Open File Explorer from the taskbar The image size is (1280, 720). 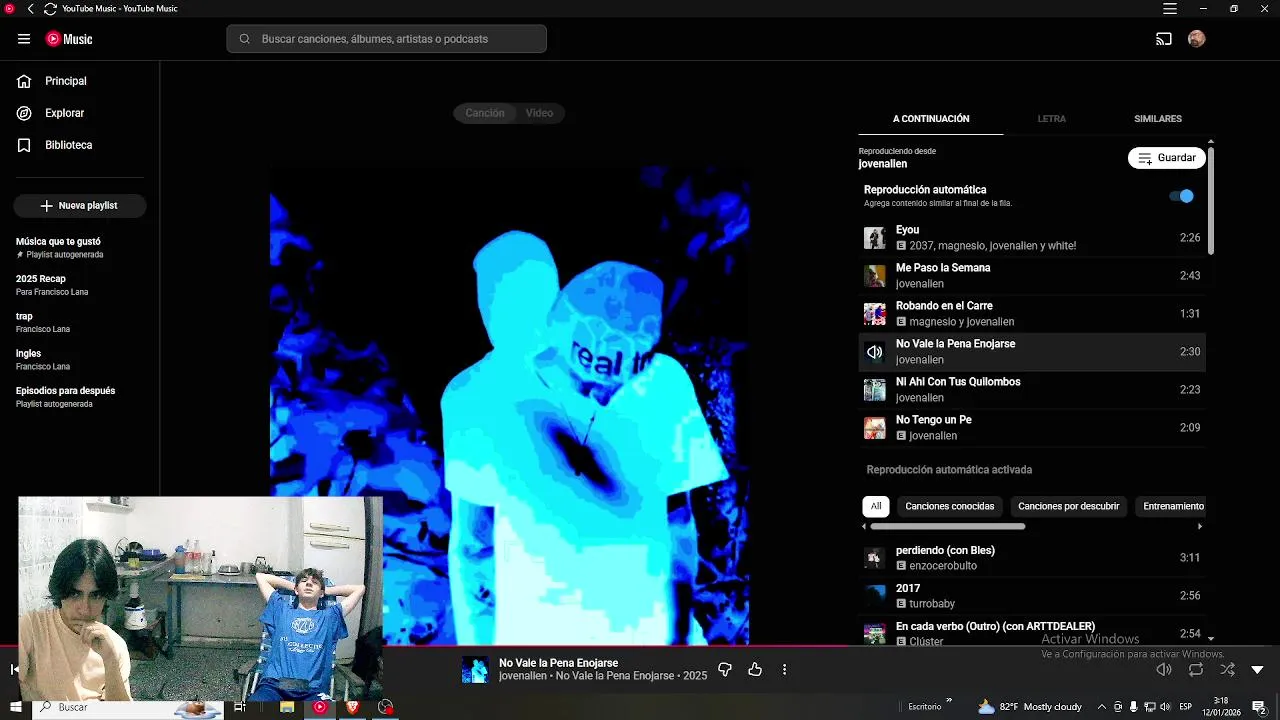pyautogui.click(x=287, y=707)
